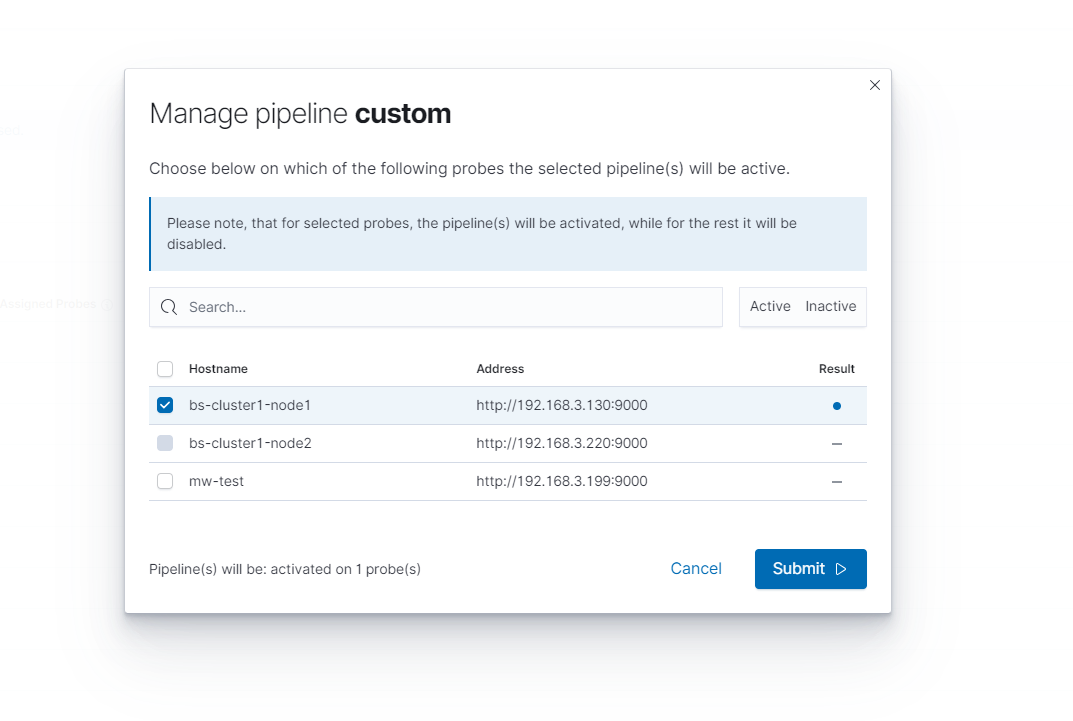
Task: Click the magnifier icon in the search box
Action: point(169,307)
